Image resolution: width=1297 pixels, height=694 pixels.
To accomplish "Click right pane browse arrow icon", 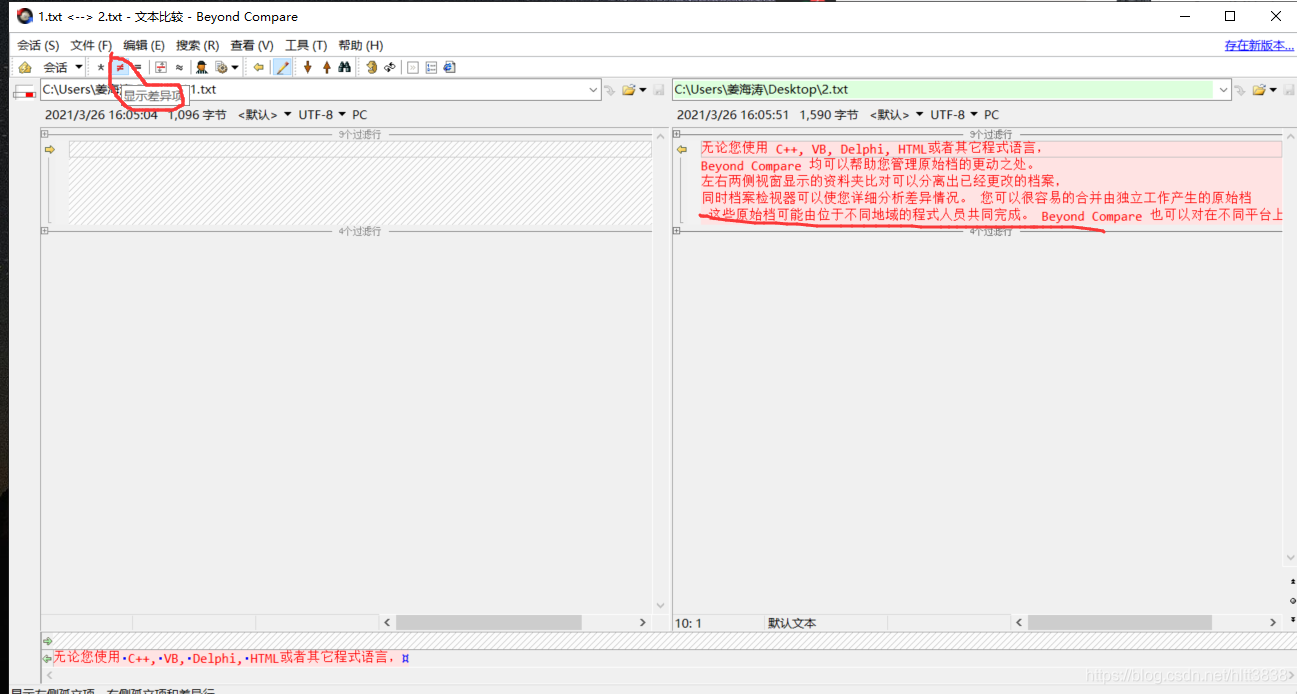I will (x=1240, y=90).
